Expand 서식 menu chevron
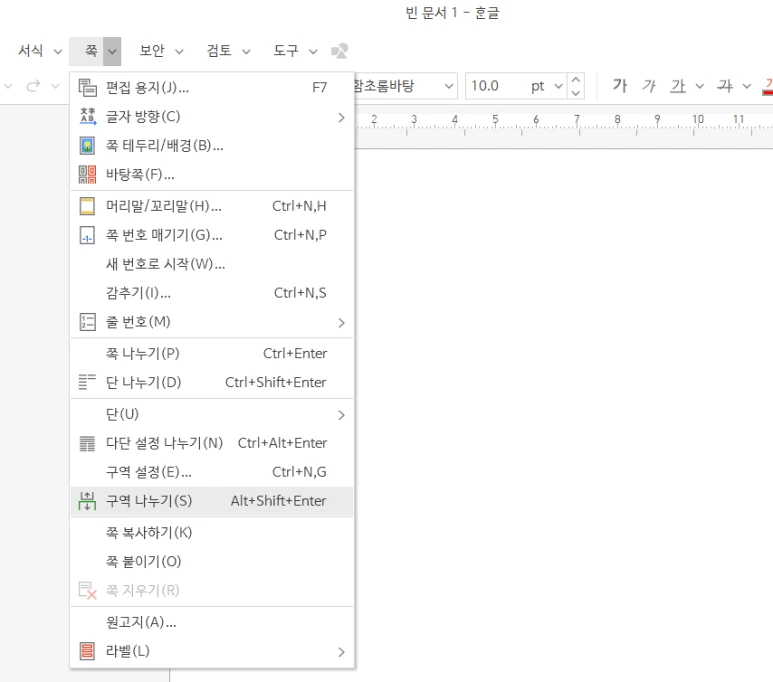This screenshot has width=773, height=682. pyautogui.click(x=58, y=51)
